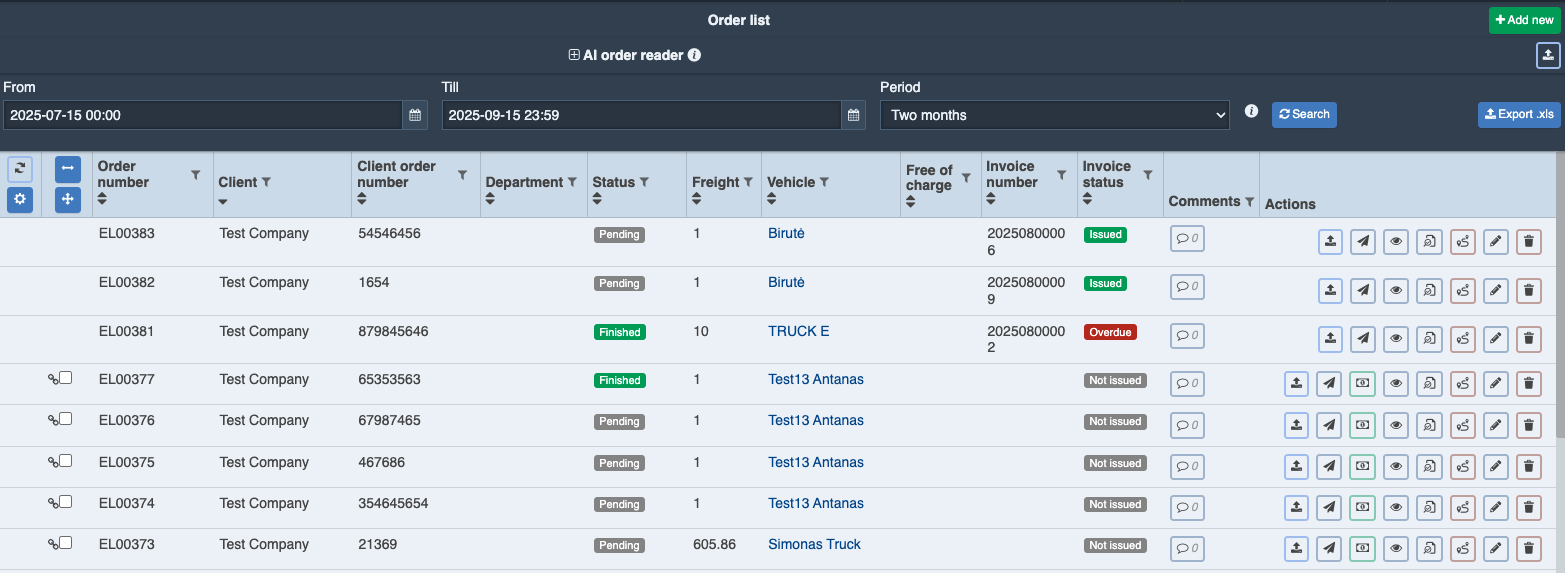Sort the table by Freight column
This screenshot has width=1565, height=573.
pyautogui.click(x=698, y=199)
